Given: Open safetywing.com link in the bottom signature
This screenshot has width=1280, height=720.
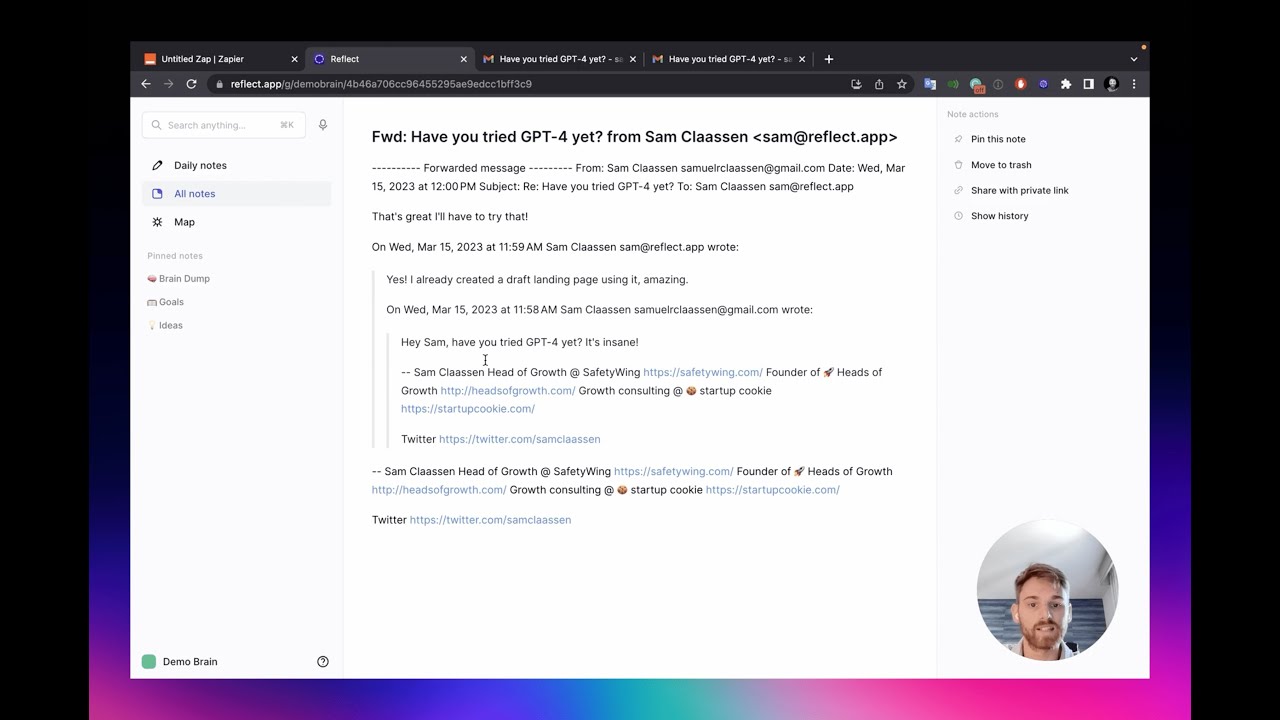Looking at the screenshot, I should click(673, 471).
